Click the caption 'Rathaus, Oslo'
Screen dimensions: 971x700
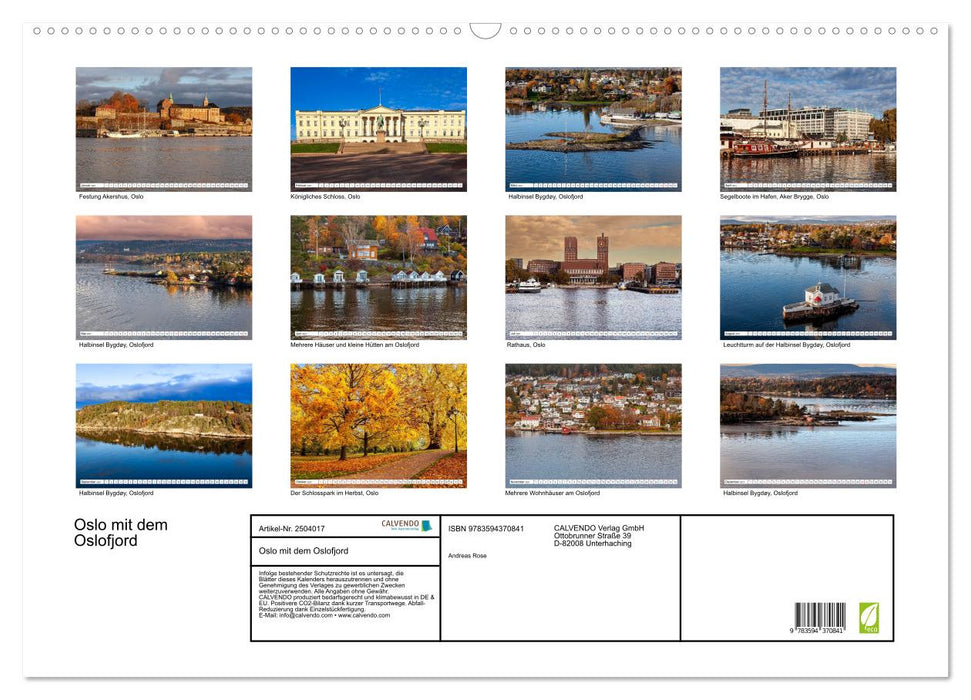point(526,345)
